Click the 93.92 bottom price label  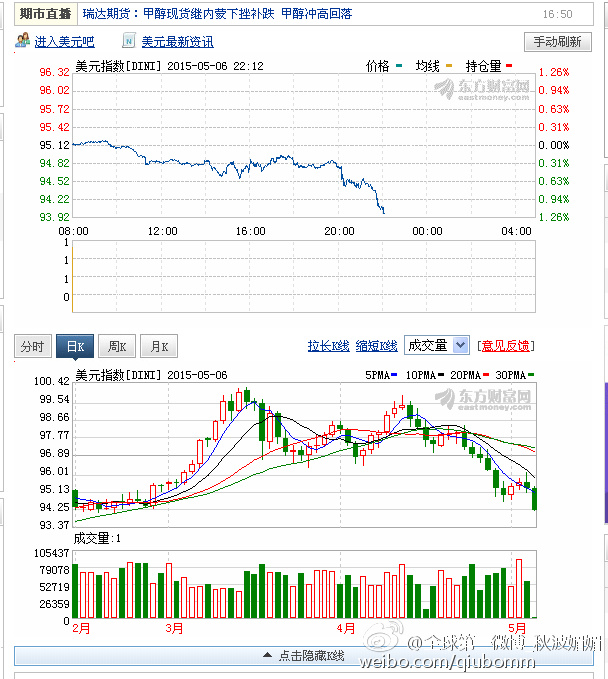pos(54,217)
